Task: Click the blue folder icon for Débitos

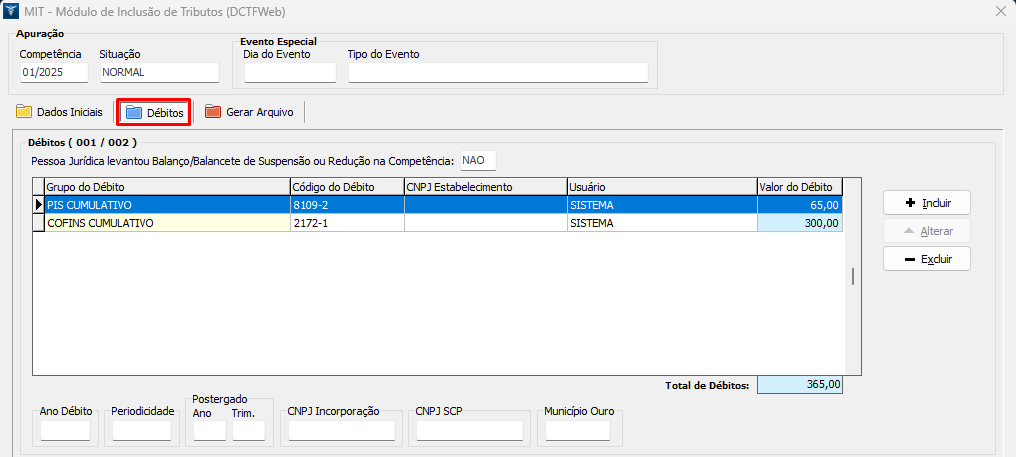Action: [133, 113]
